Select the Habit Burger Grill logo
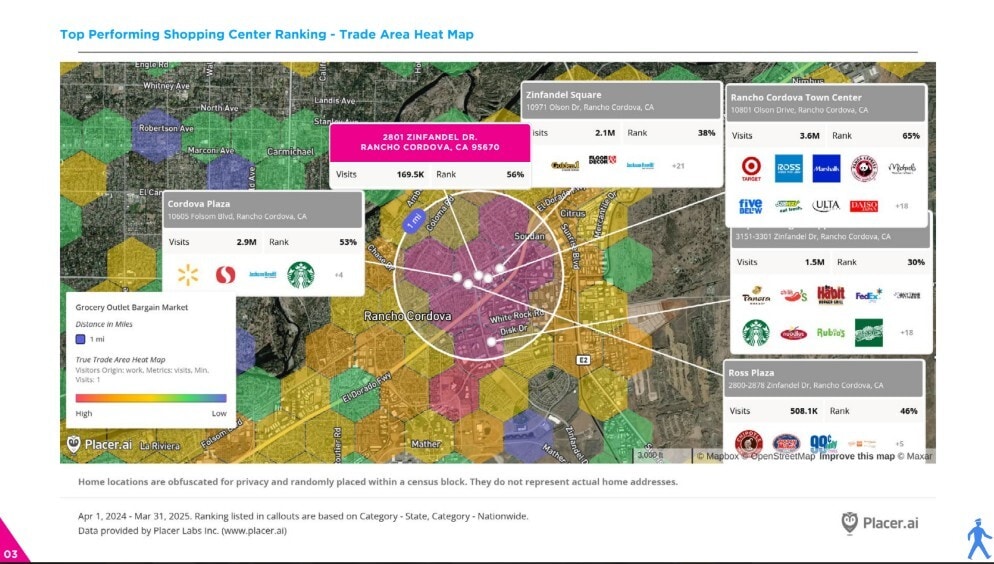 click(x=831, y=295)
